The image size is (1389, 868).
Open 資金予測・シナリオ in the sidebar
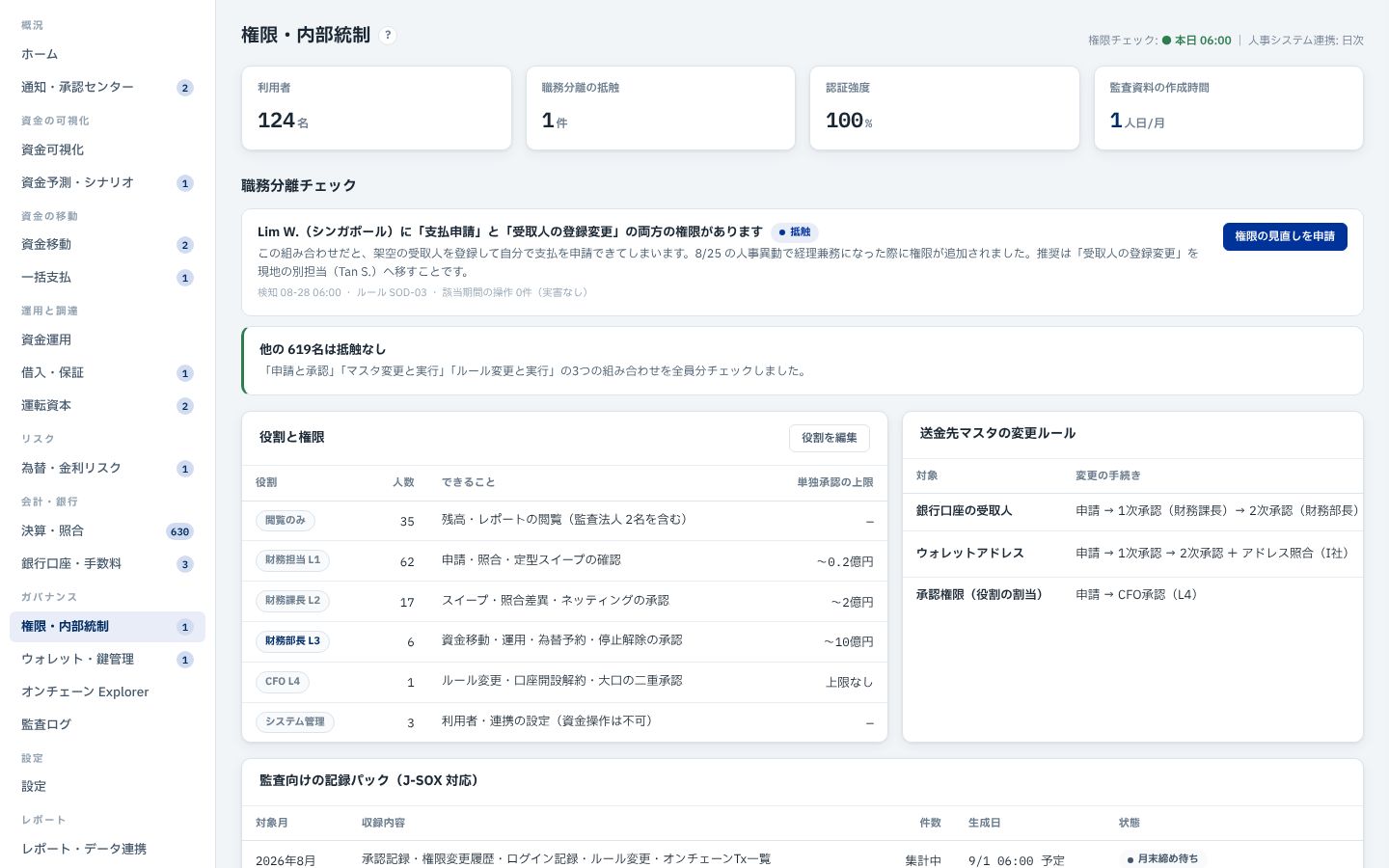(107, 182)
